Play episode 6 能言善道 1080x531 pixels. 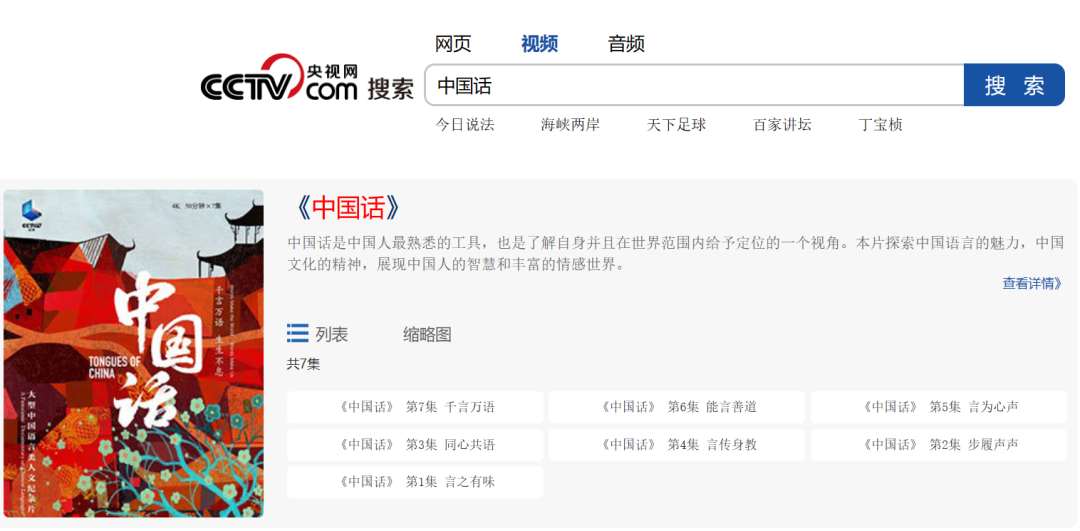677,407
